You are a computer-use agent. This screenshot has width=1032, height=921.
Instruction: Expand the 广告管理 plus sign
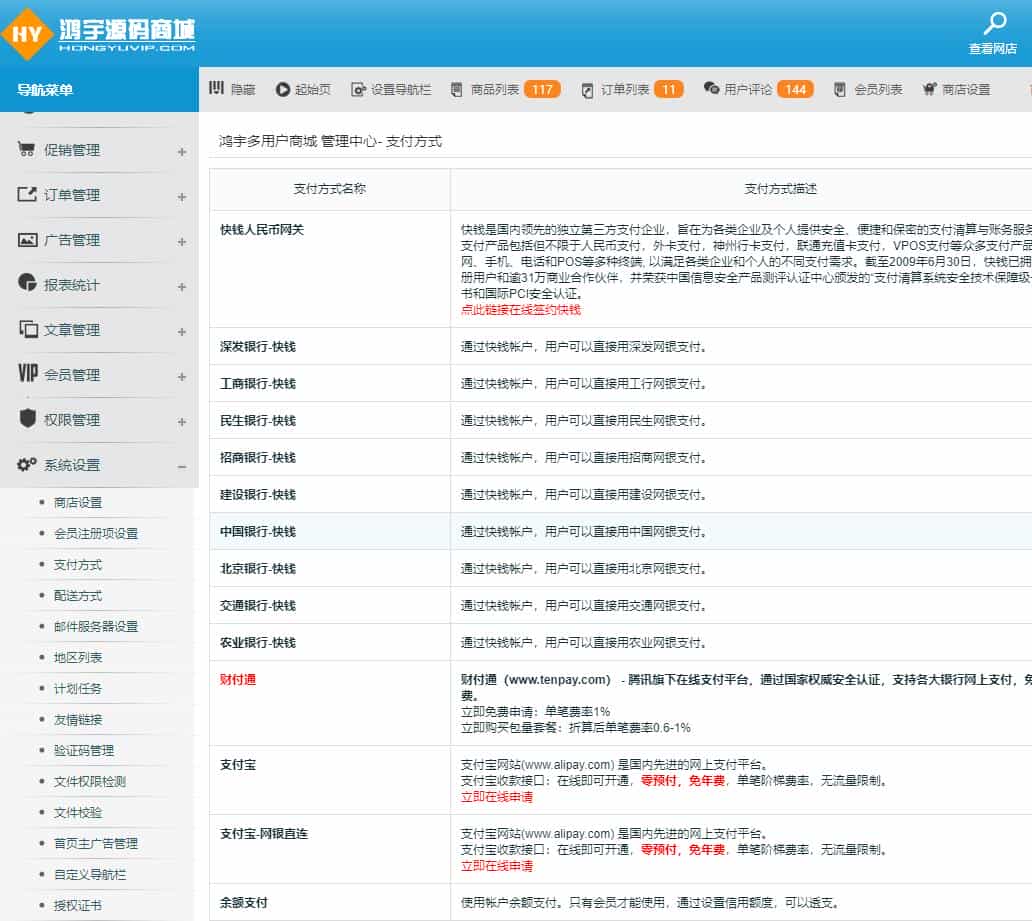tap(182, 242)
